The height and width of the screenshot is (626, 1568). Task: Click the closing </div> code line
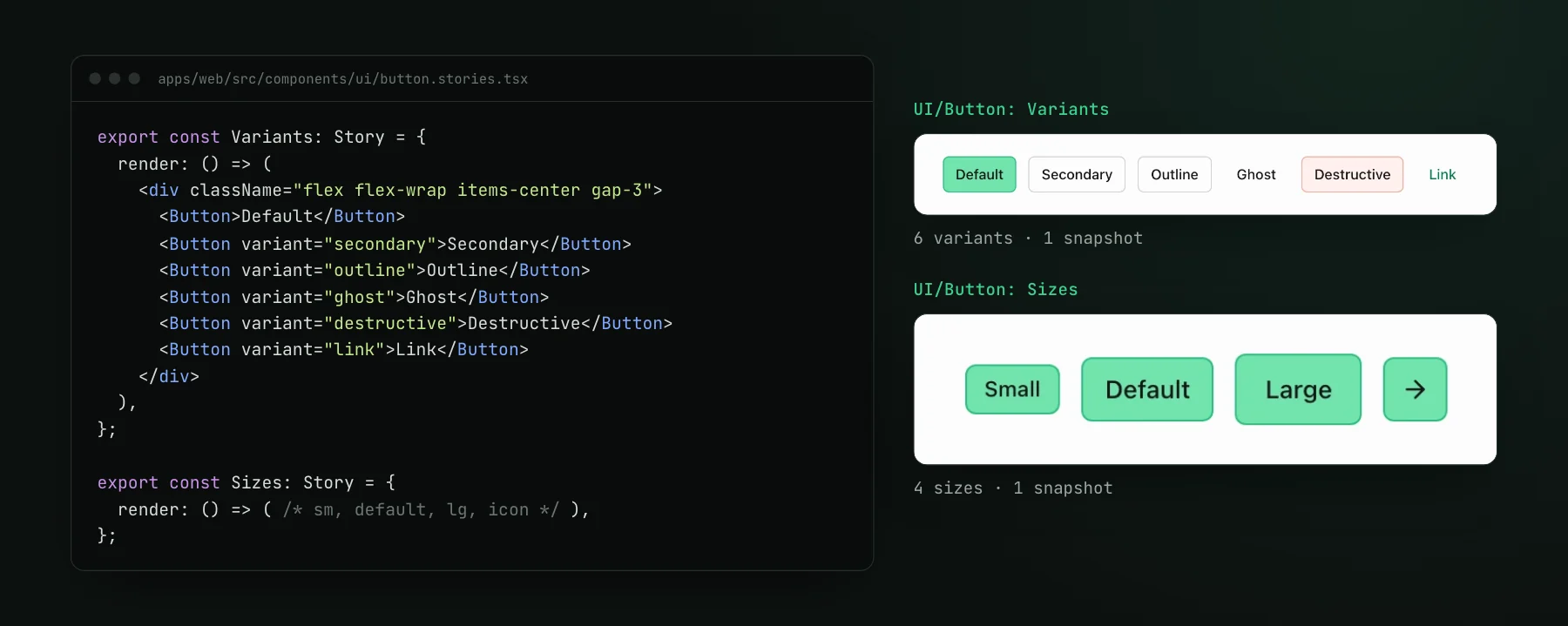pos(169,376)
